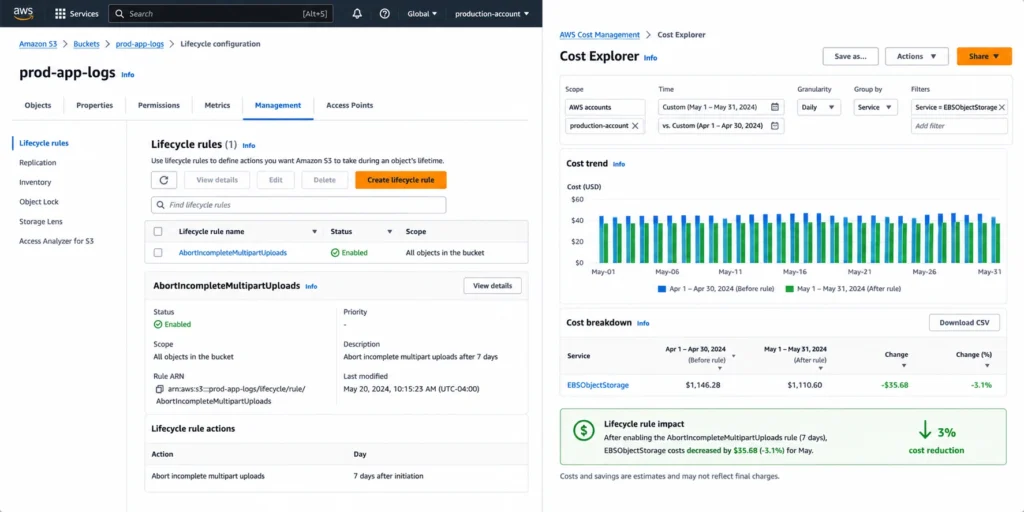Click calendar icon in Apr 1 – Apr 30 comparison range
Screen dimensions: 1024x512
[x=775, y=125]
